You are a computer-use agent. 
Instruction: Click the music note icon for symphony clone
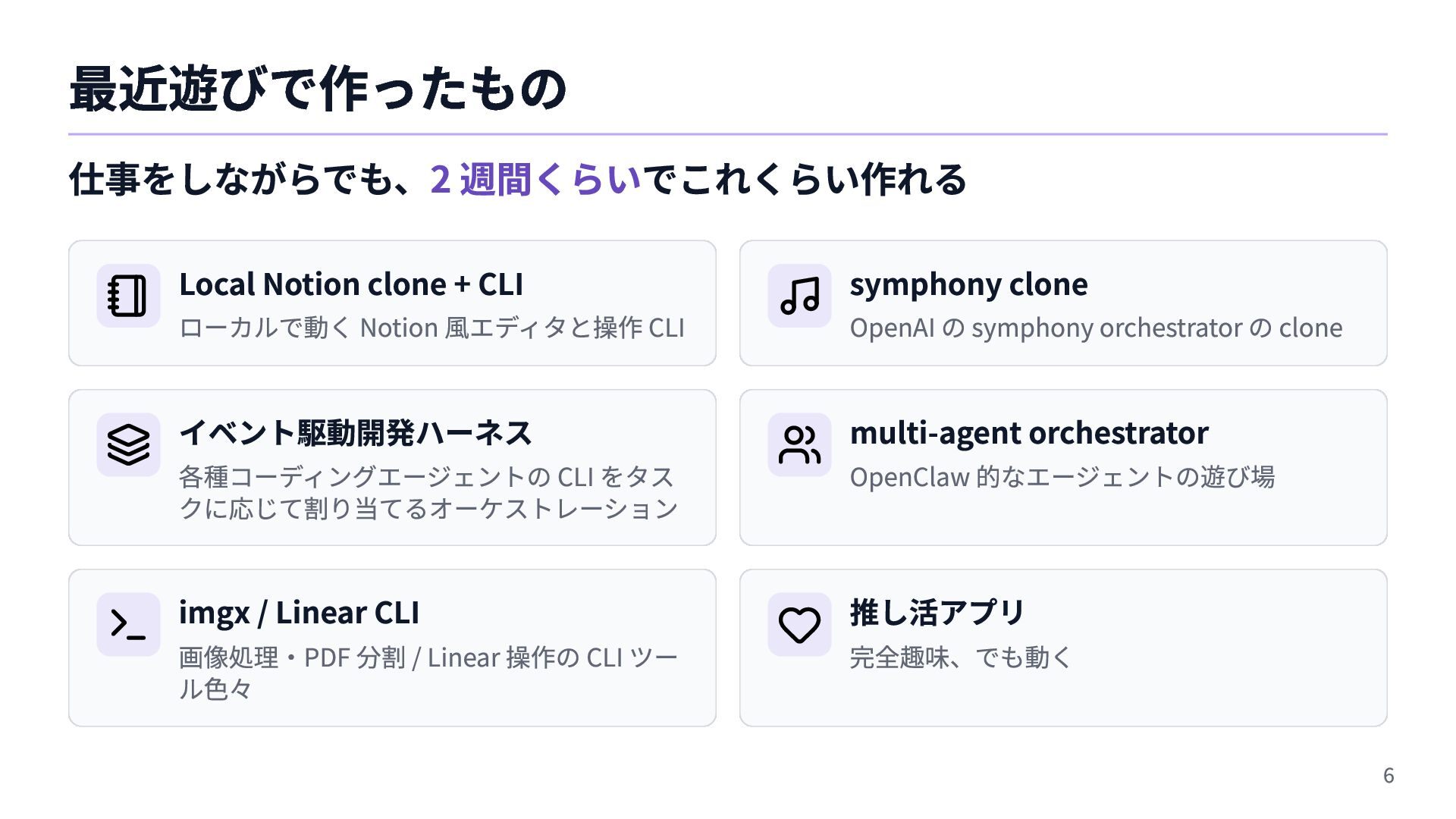pyautogui.click(x=799, y=296)
